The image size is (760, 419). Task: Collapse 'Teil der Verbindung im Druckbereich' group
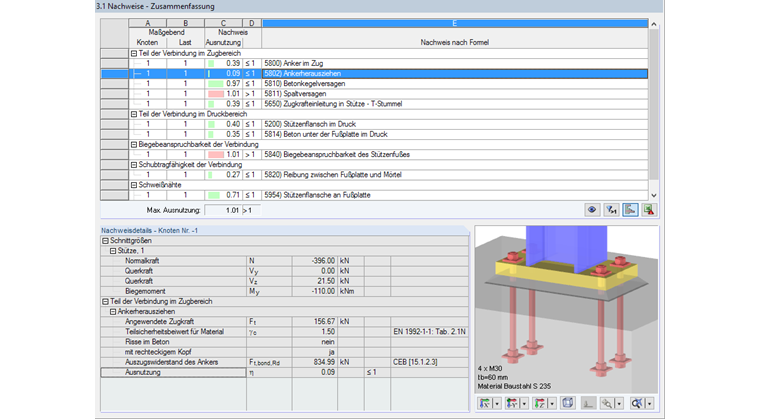(x=134, y=114)
